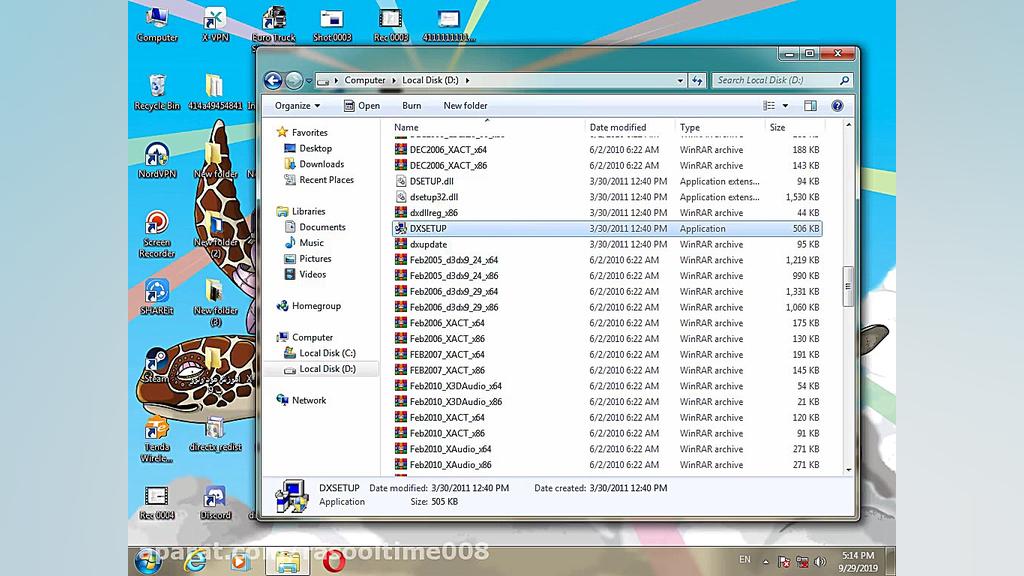Viewport: 1024px width, 576px height.
Task: Sort files by the Date modified column
Action: (x=618, y=128)
